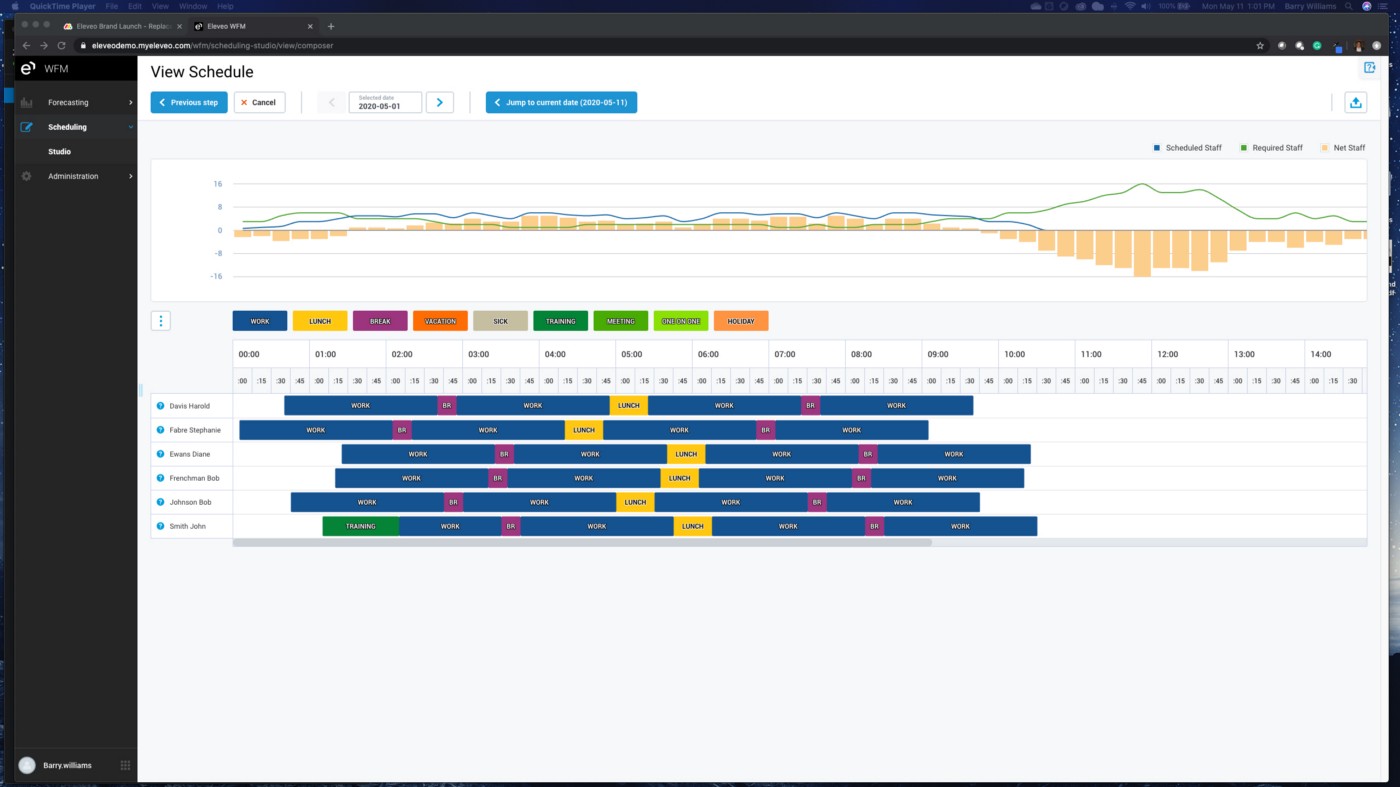Image resolution: width=1400 pixels, height=787 pixels.
Task: Click the export schedule icon
Action: [x=1355, y=102]
